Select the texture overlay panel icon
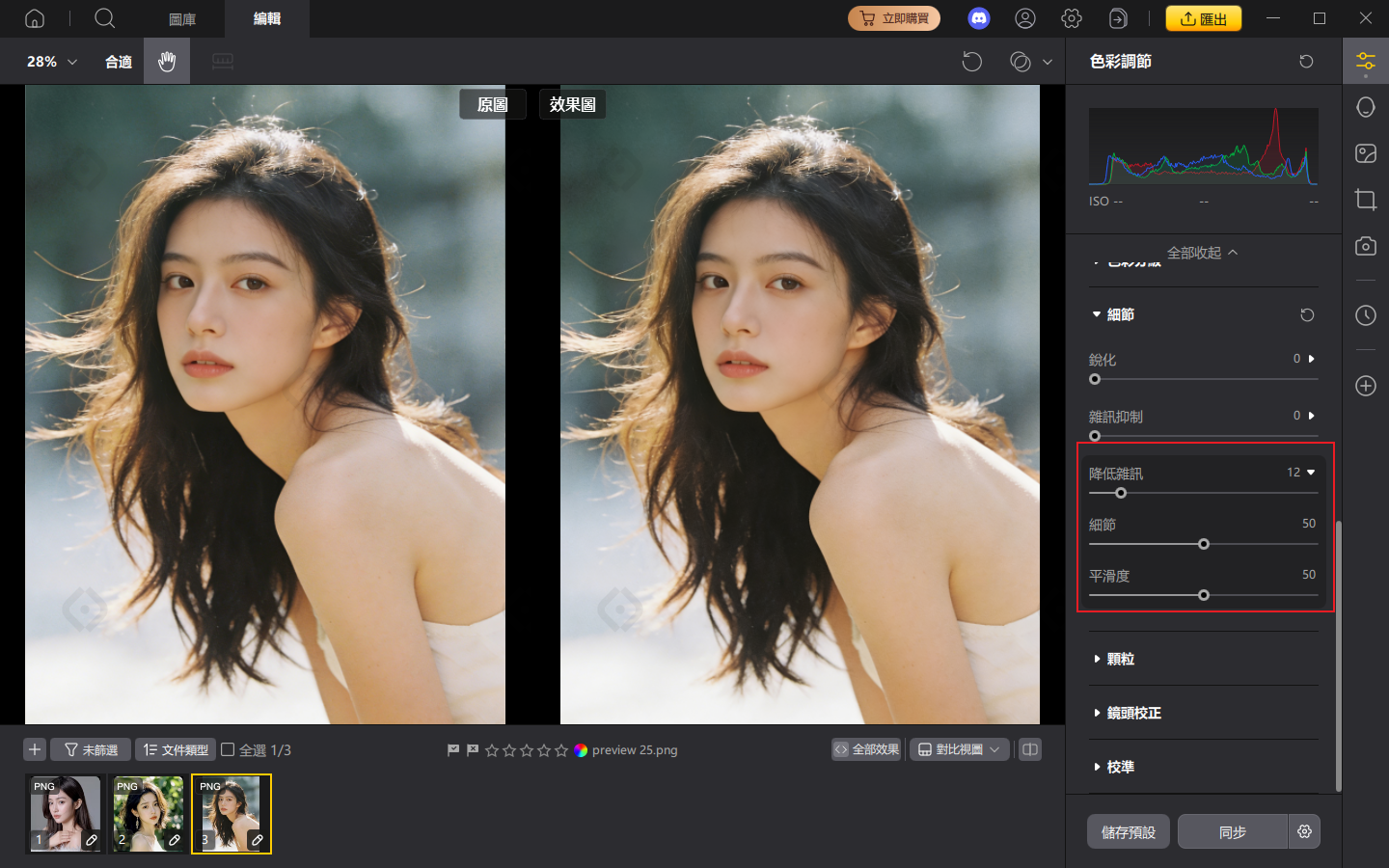This screenshot has height=868, width=1389. [x=1365, y=152]
